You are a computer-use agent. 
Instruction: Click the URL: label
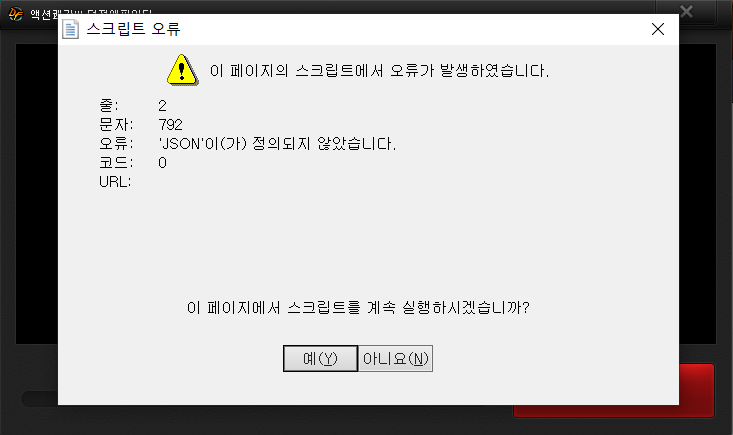pyautogui.click(x=115, y=182)
